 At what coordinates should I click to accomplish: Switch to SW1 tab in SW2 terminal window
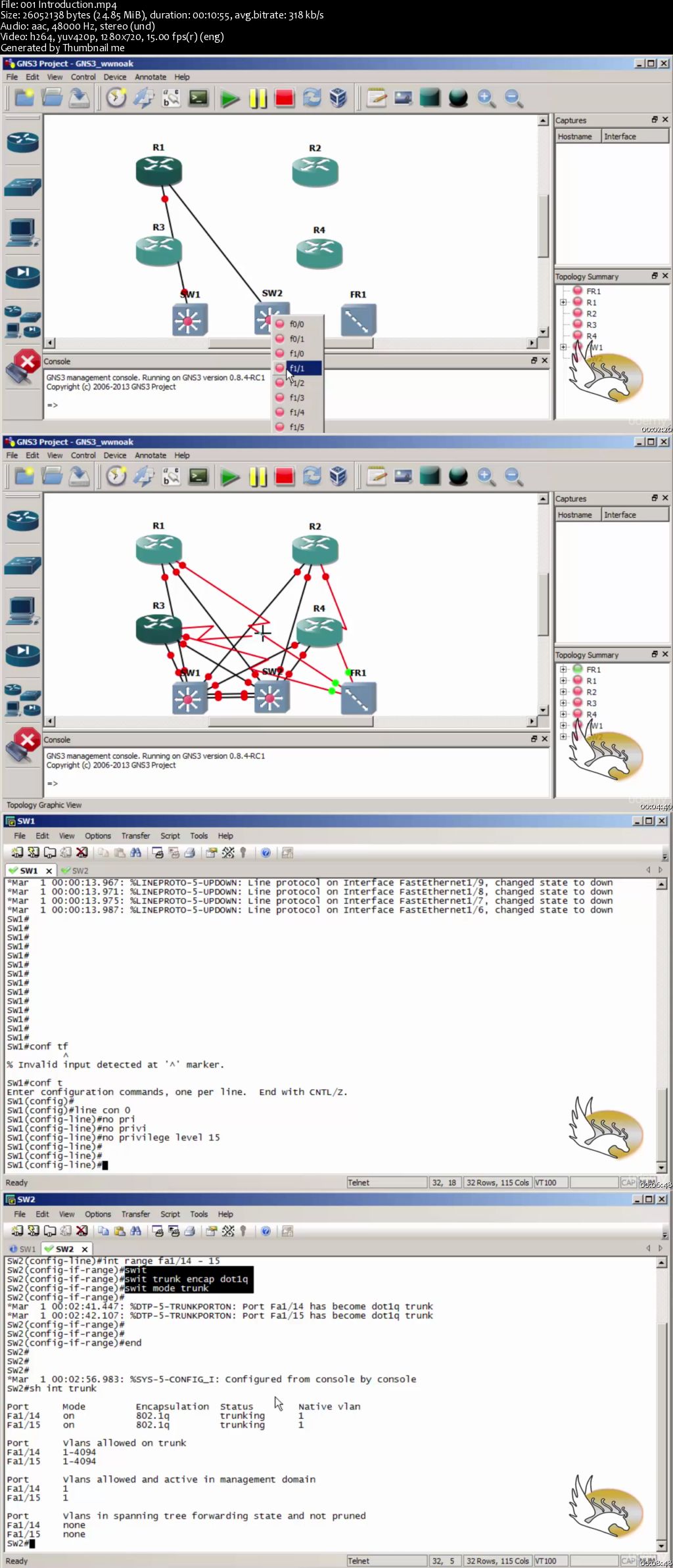coord(22,1249)
